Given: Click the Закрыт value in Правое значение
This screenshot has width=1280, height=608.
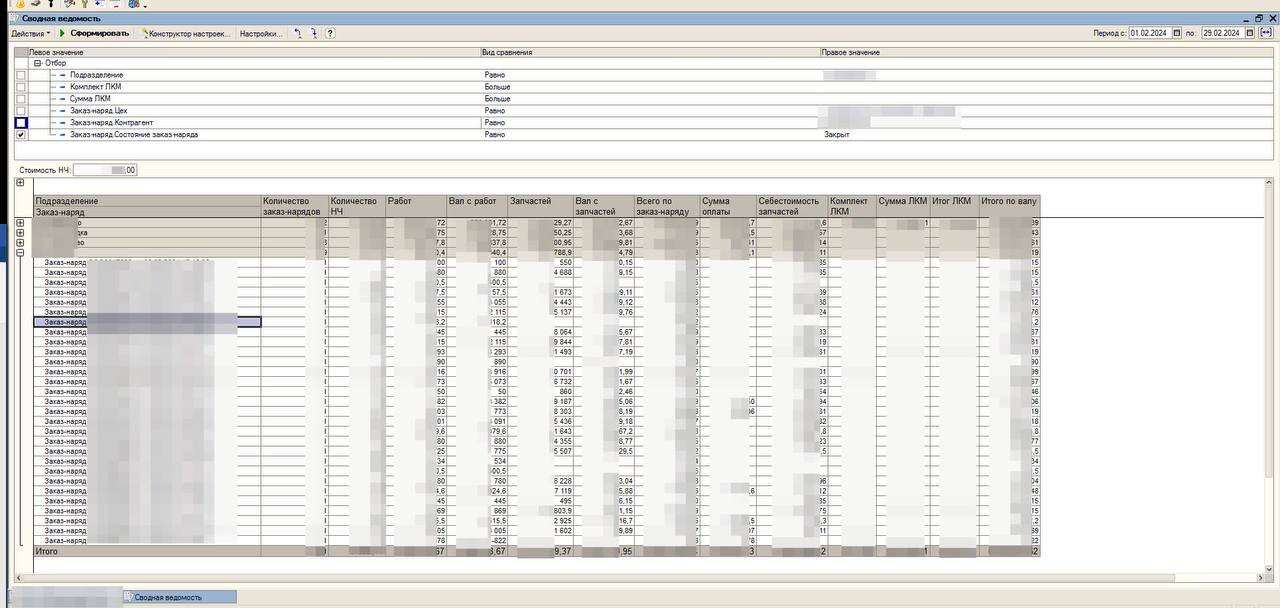Looking at the screenshot, I should tap(837, 134).
